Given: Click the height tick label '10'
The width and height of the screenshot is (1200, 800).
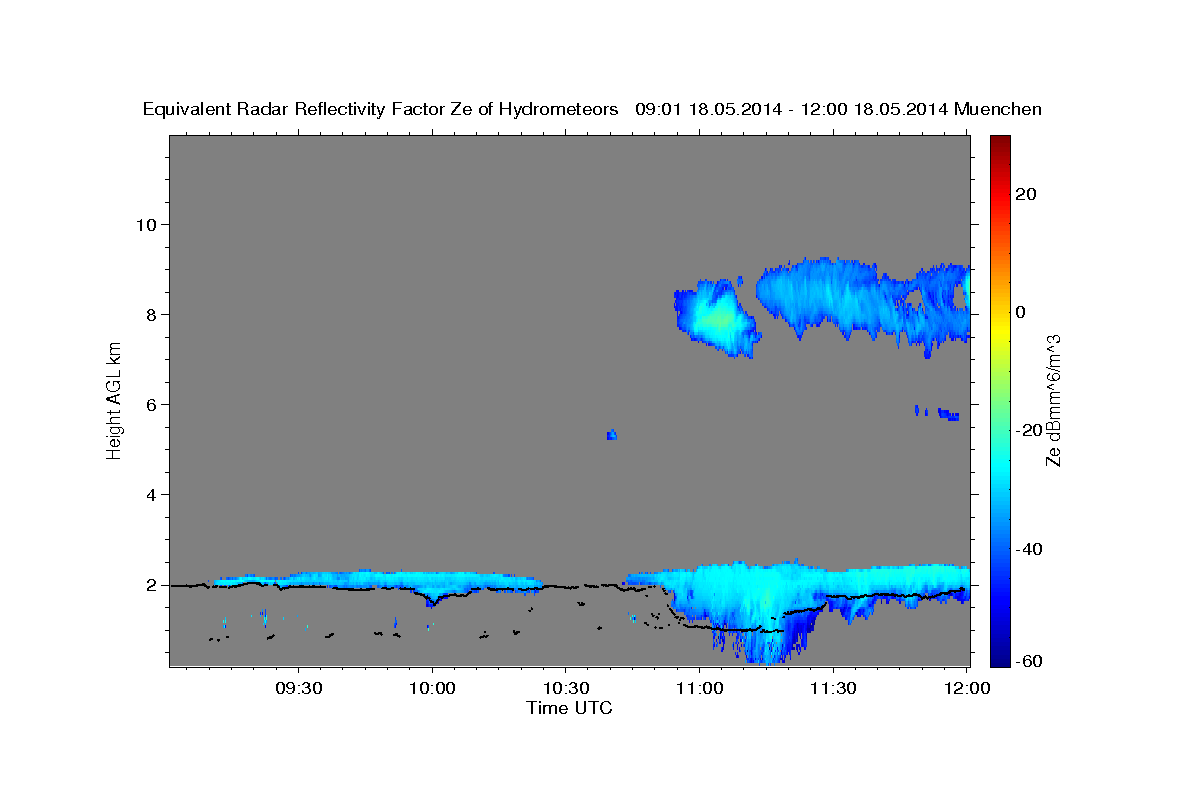Looking at the screenshot, I should tap(145, 224).
